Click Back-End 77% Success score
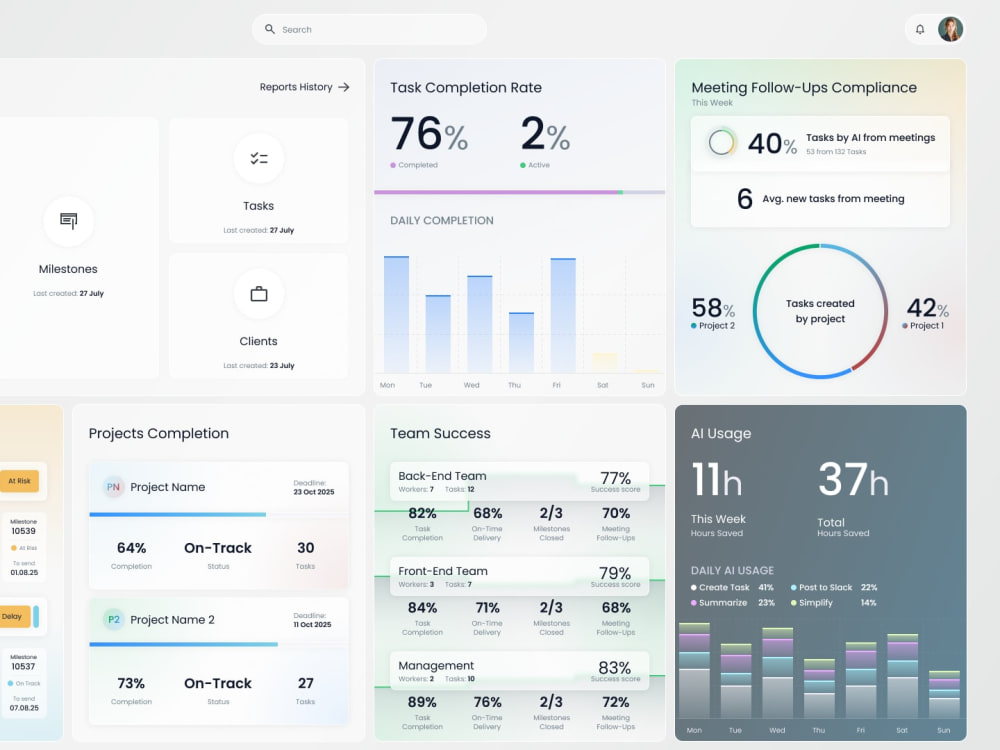This screenshot has width=1000, height=750. click(615, 482)
